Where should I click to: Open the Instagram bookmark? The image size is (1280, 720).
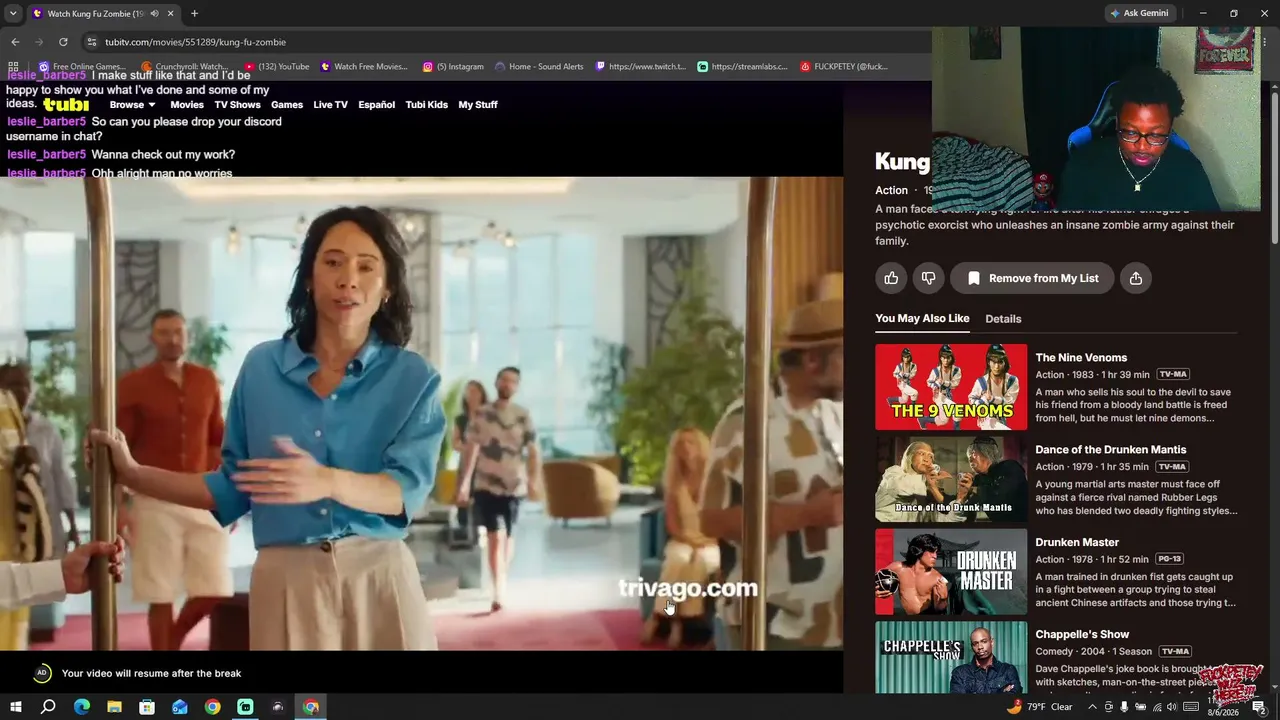tap(453, 67)
